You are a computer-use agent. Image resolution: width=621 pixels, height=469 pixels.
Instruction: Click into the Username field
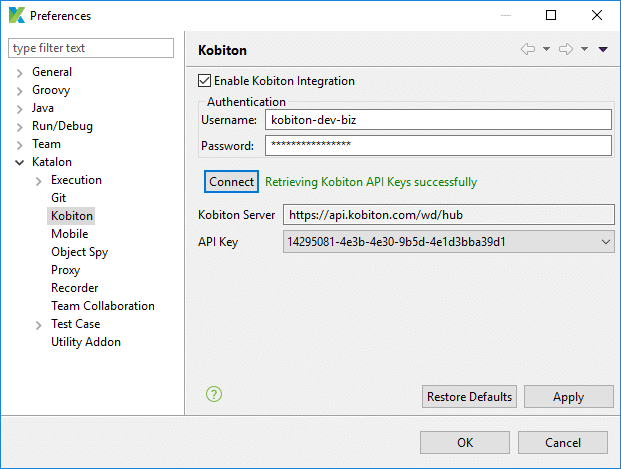[437, 120]
